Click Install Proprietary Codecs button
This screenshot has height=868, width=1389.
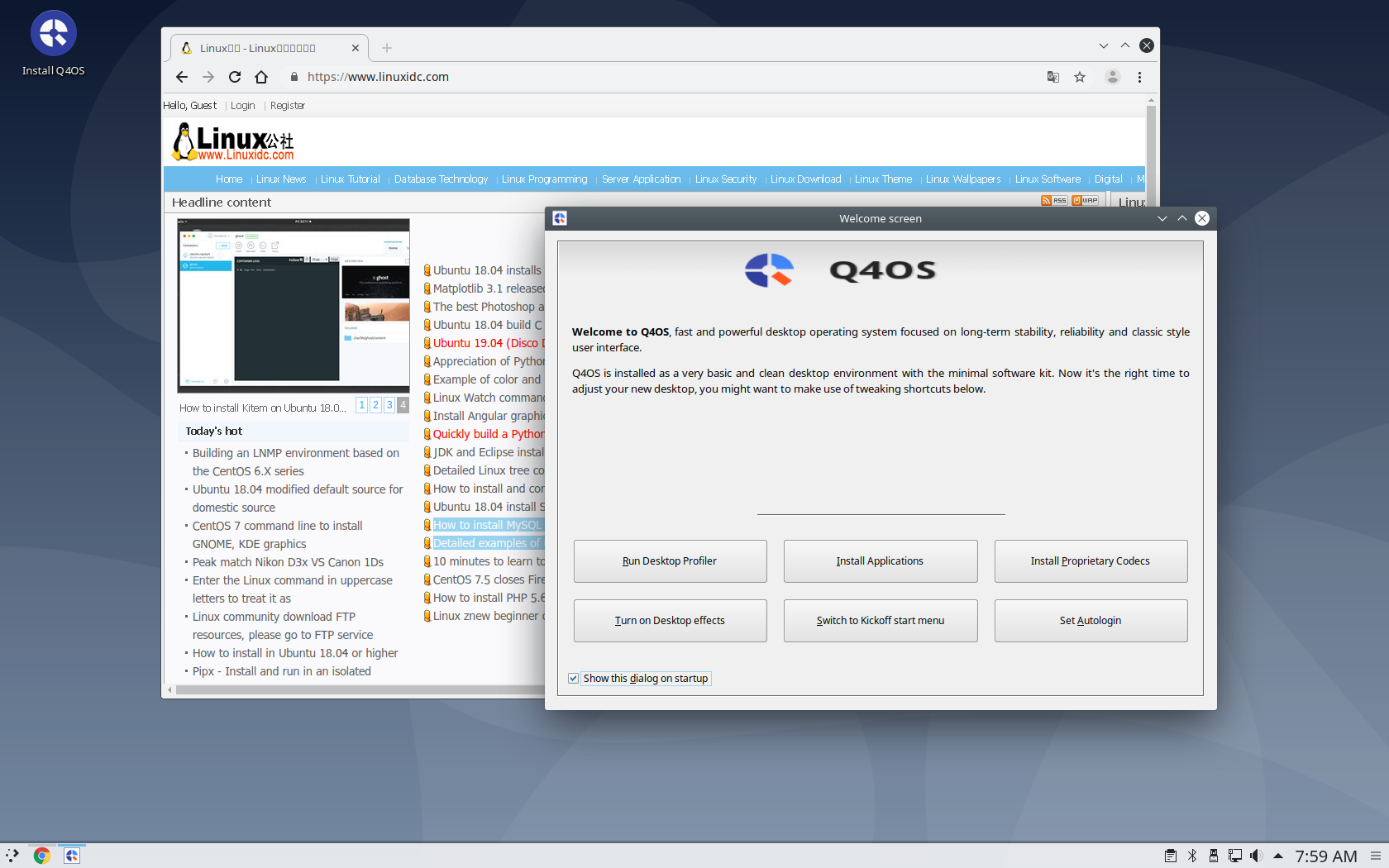point(1091,561)
